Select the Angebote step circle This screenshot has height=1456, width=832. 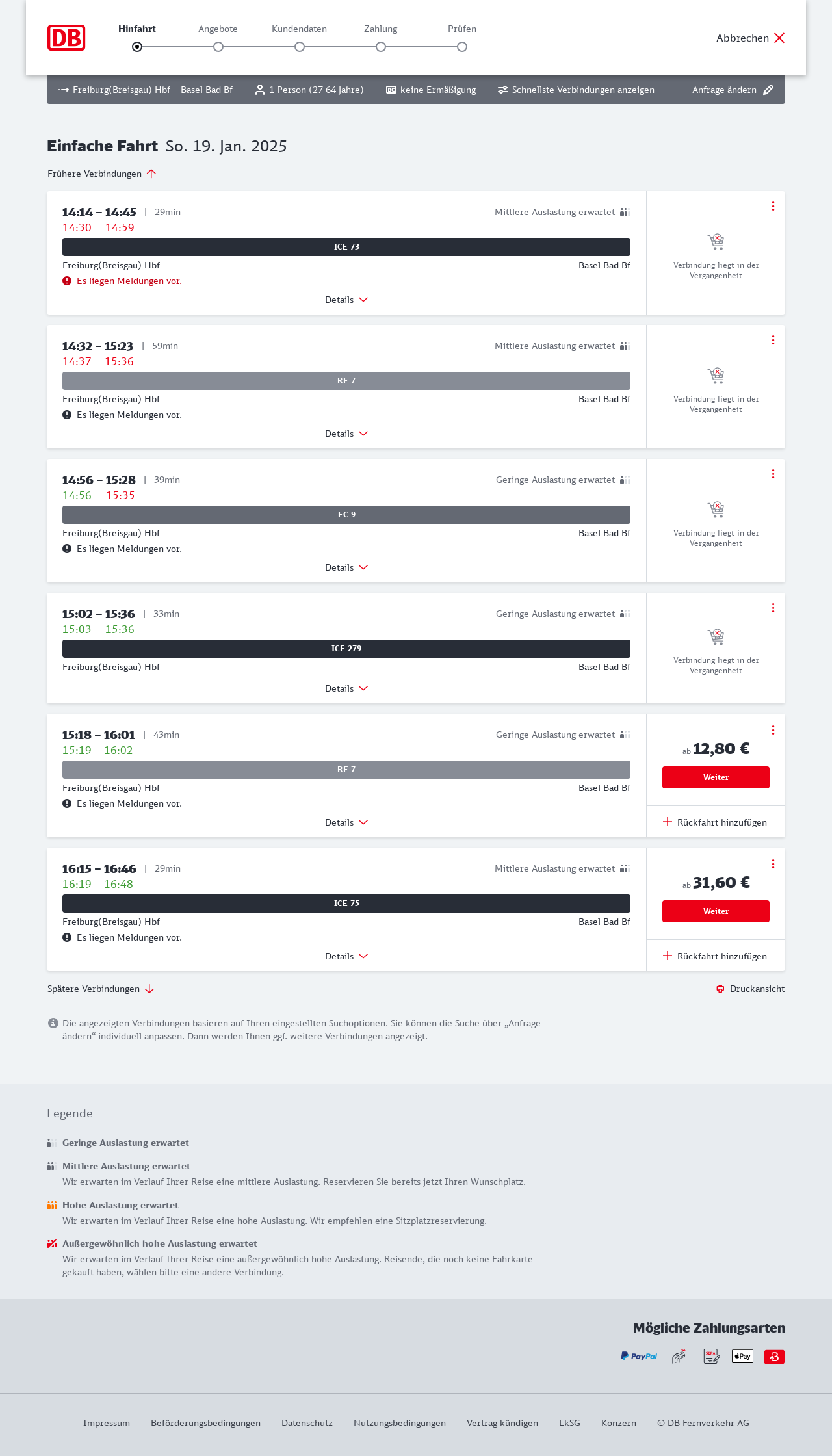pos(218,47)
